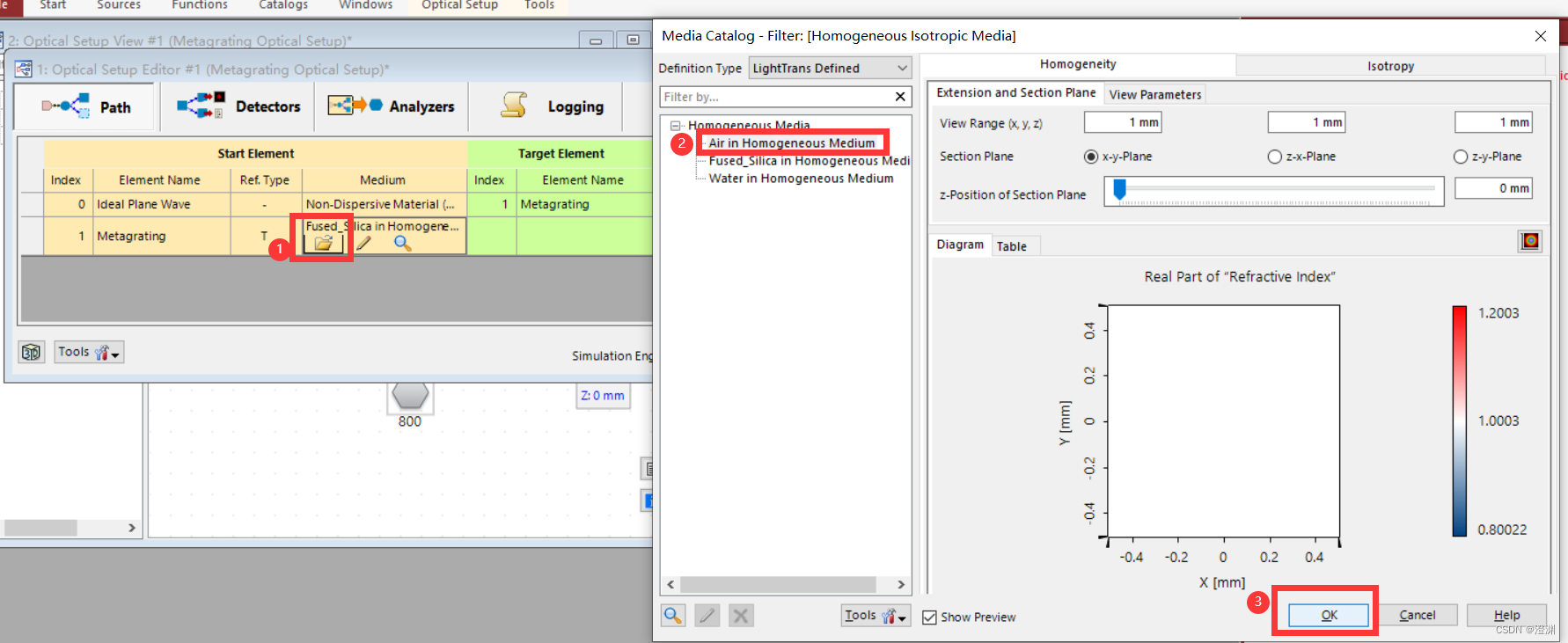This screenshot has width=1568, height=643.
Task: Click the z-Position value field showing 0 mm
Action: click(1493, 188)
